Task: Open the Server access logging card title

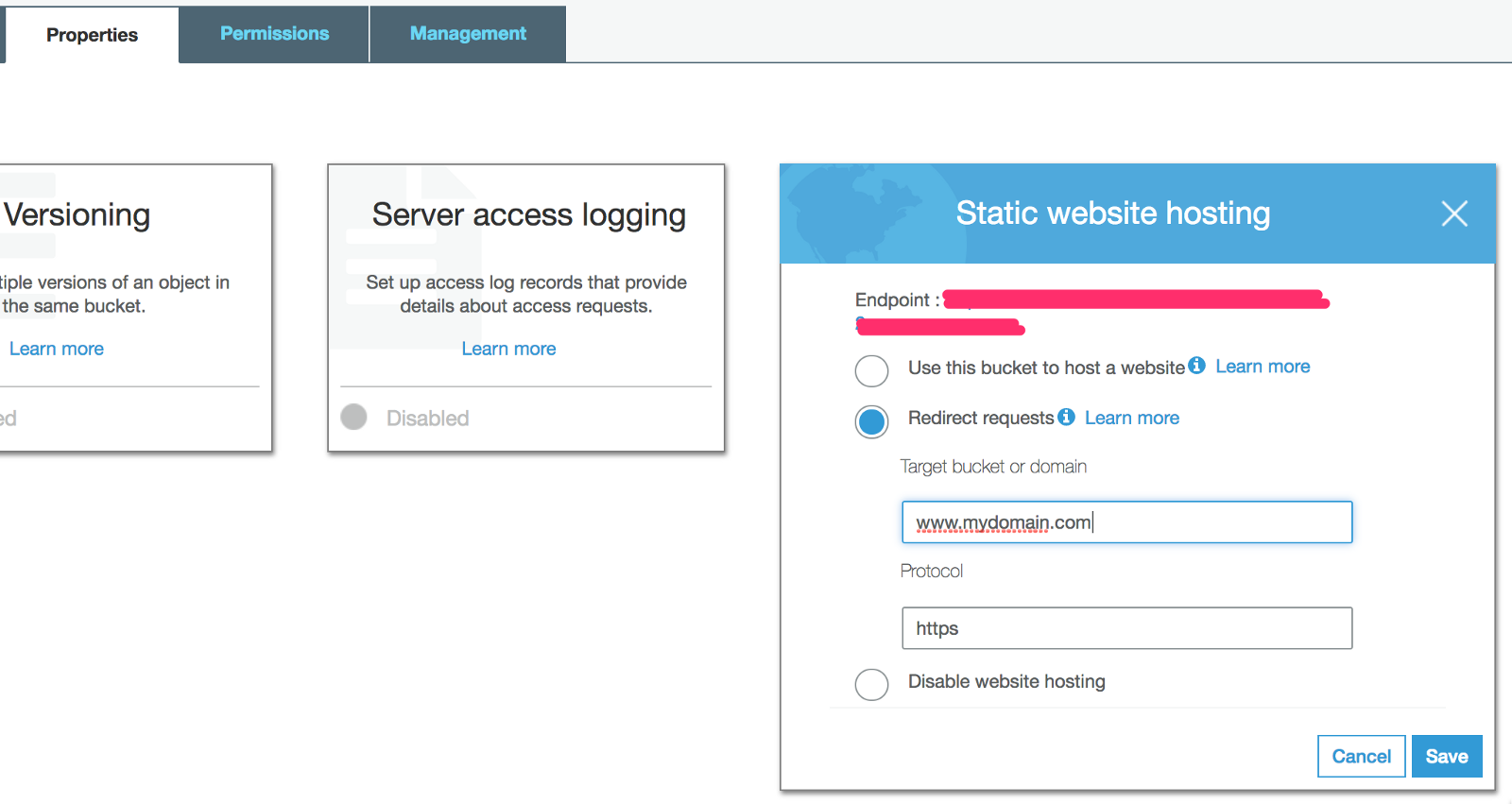Action: [x=528, y=214]
